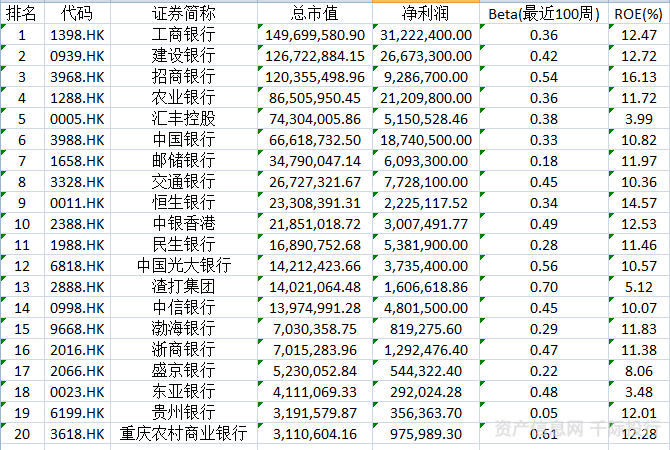Click market value 86,505,950.45
This screenshot has height=450, width=670.
pyautogui.click(x=314, y=97)
